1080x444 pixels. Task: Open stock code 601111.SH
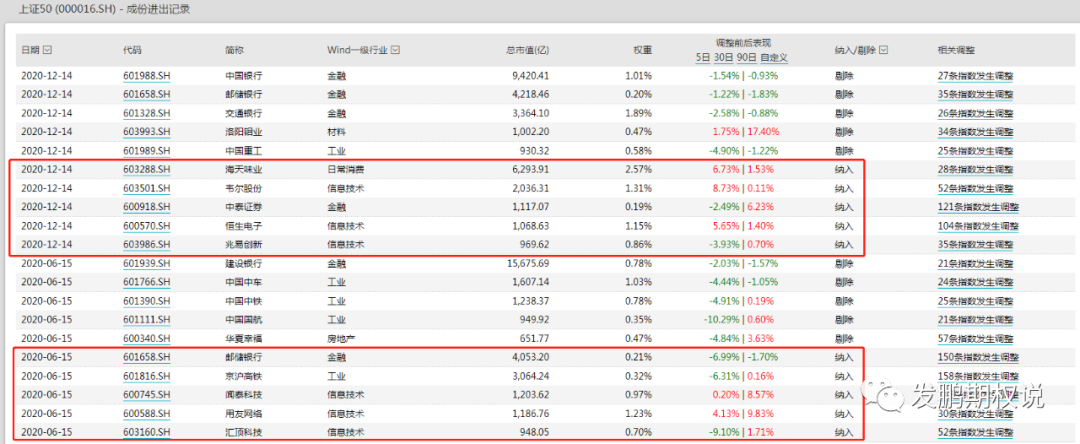(146, 319)
